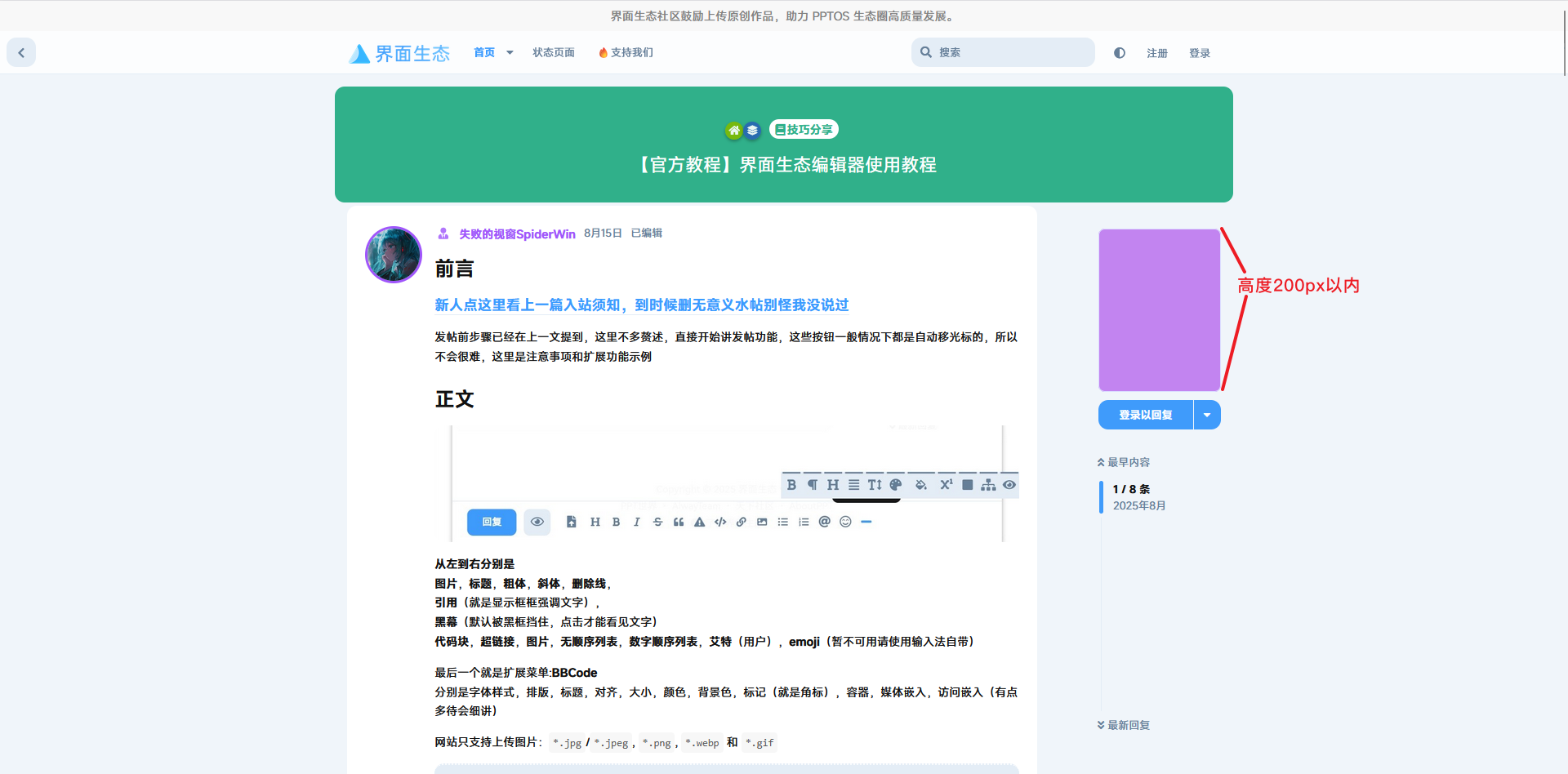This screenshot has width=1568, height=774.
Task: Open the 技巧分享 tag
Action: click(x=804, y=130)
